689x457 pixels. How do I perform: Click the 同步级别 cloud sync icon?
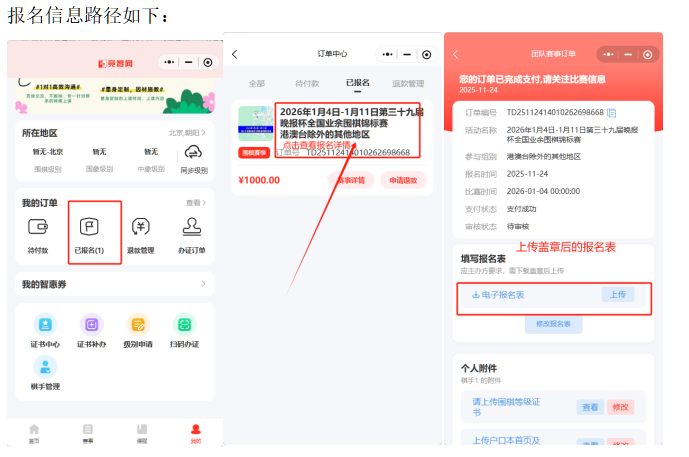[x=192, y=153]
